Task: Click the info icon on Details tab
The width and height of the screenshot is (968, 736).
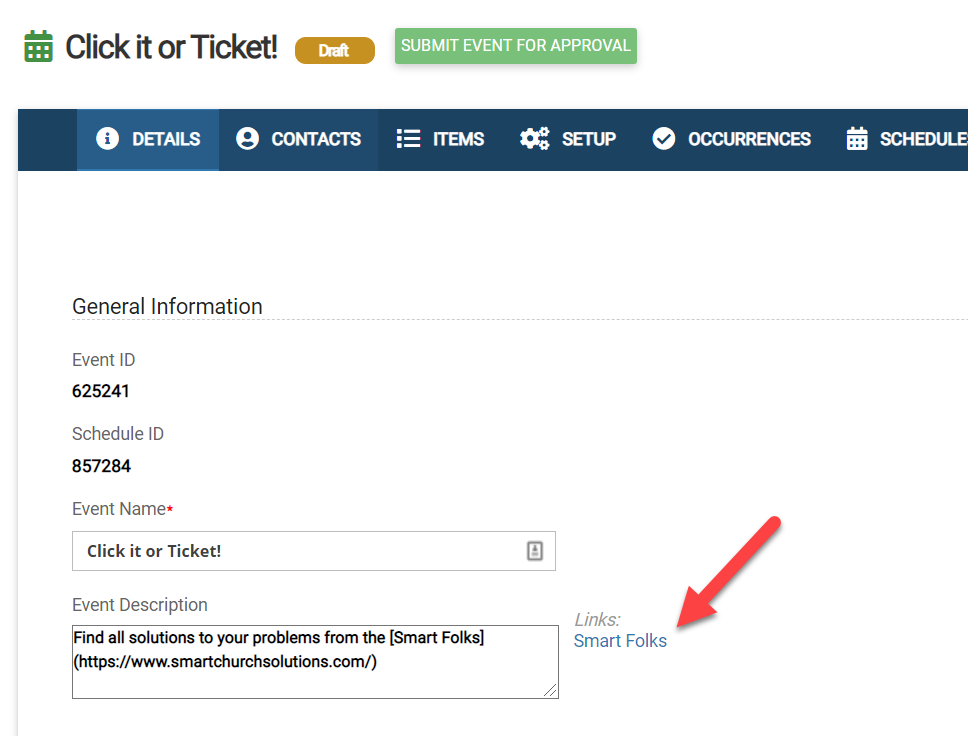Action: [107, 139]
